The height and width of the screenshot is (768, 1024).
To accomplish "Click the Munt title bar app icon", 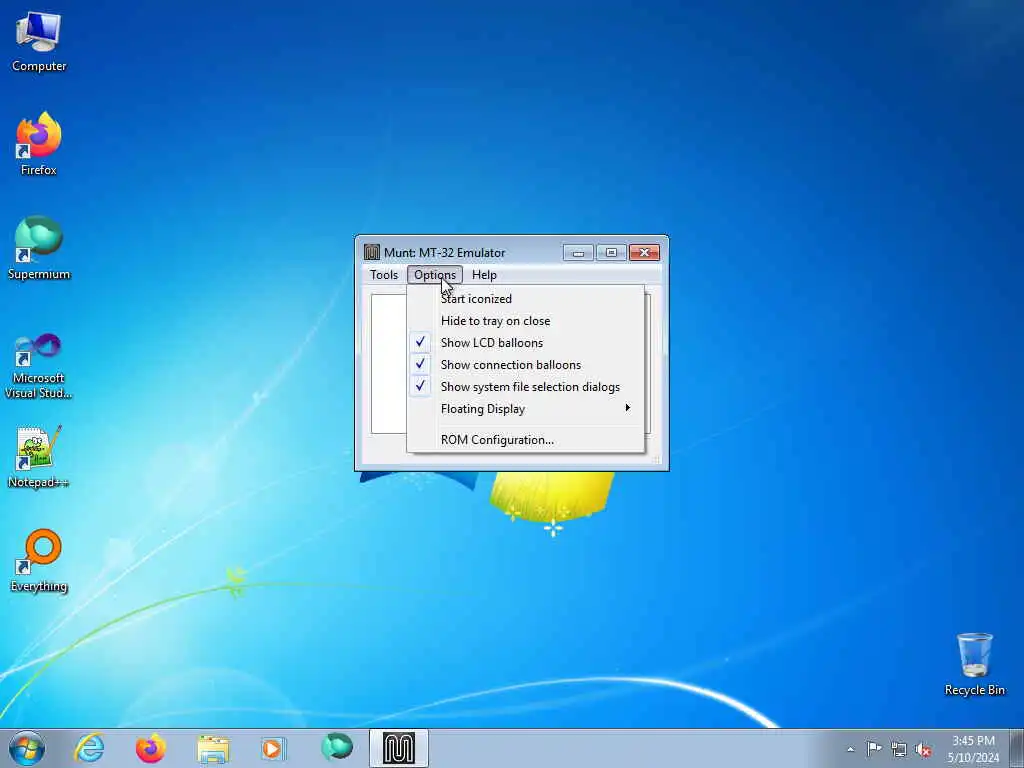I will pyautogui.click(x=372, y=252).
